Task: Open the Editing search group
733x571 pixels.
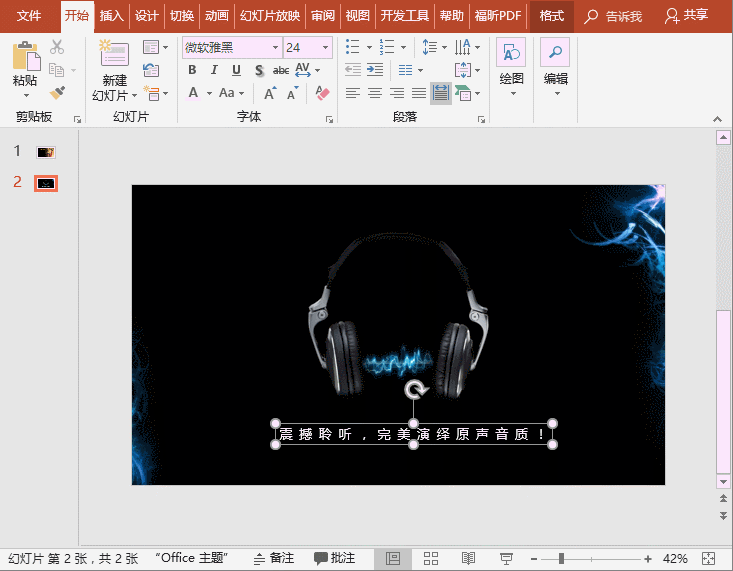Action: (x=555, y=67)
